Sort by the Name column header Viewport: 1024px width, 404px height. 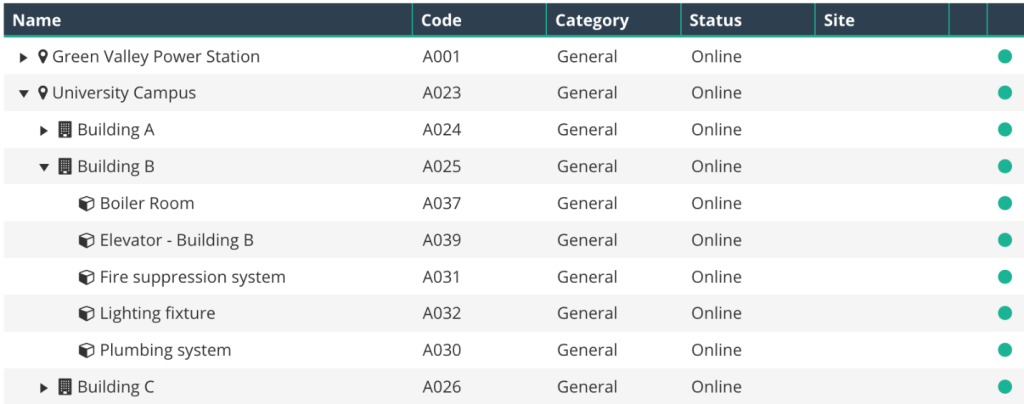coord(37,20)
